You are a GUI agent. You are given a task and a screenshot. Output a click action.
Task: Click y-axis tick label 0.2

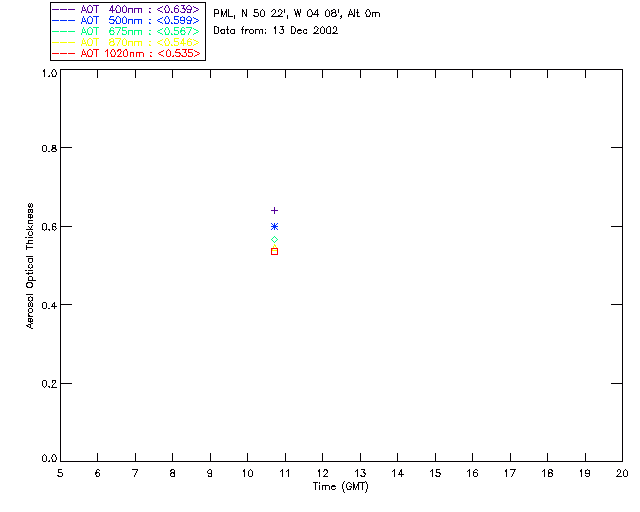pyautogui.click(x=49, y=384)
